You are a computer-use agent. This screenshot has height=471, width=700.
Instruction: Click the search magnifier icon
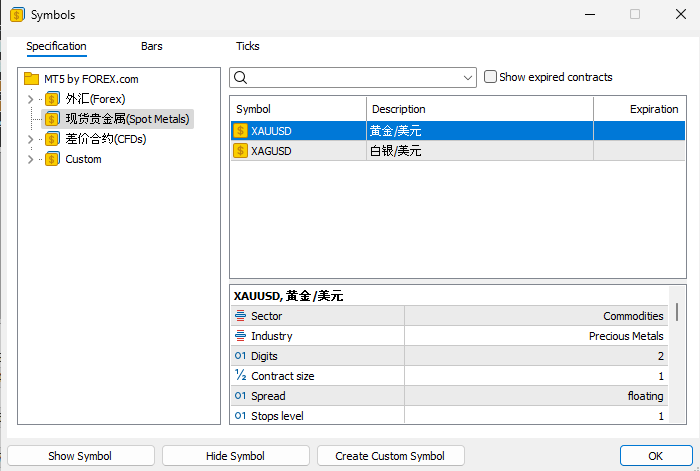tap(240, 77)
